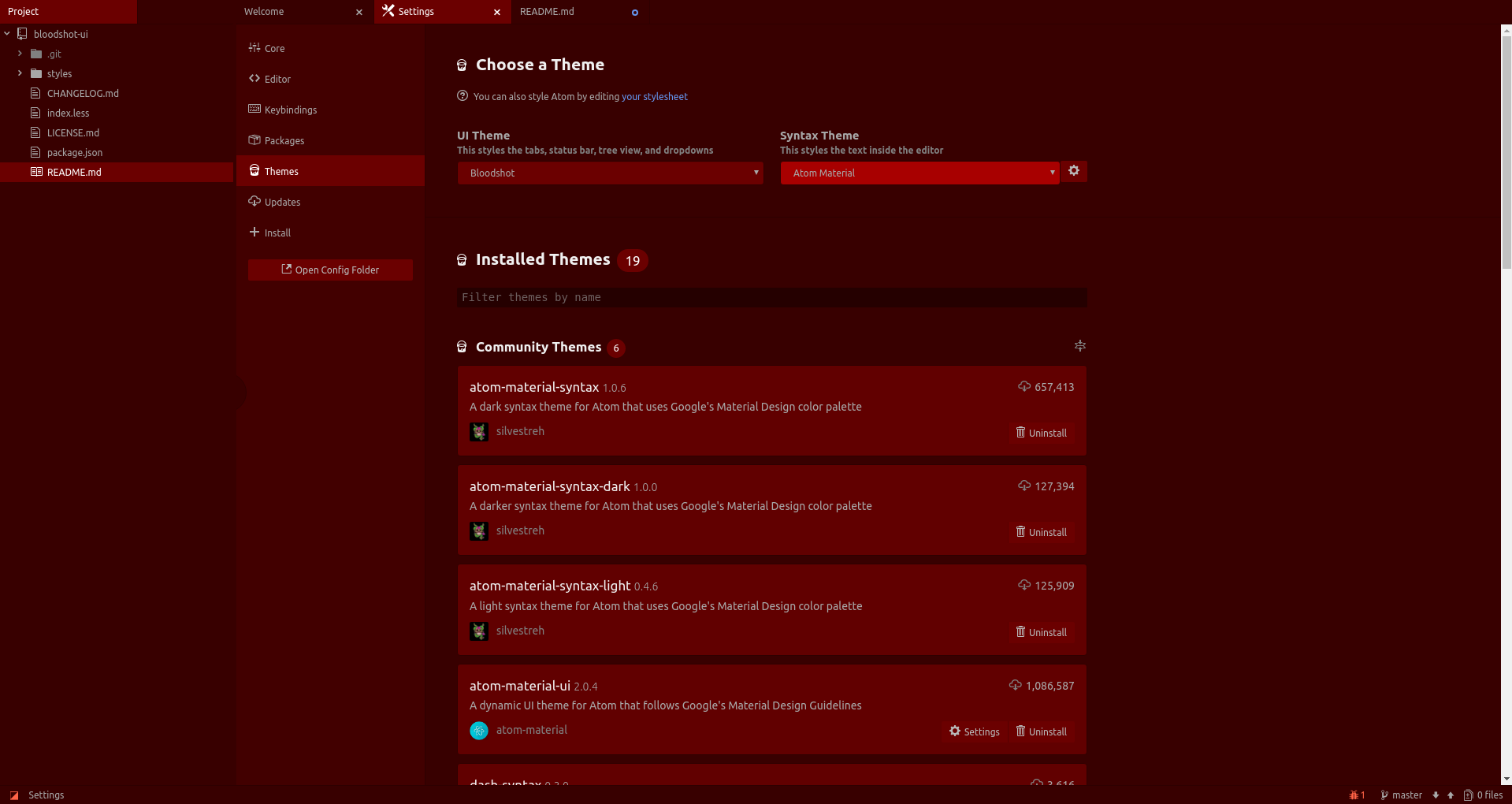Open atom-material-syntax package title
The image size is (1512, 804).
[x=534, y=387]
